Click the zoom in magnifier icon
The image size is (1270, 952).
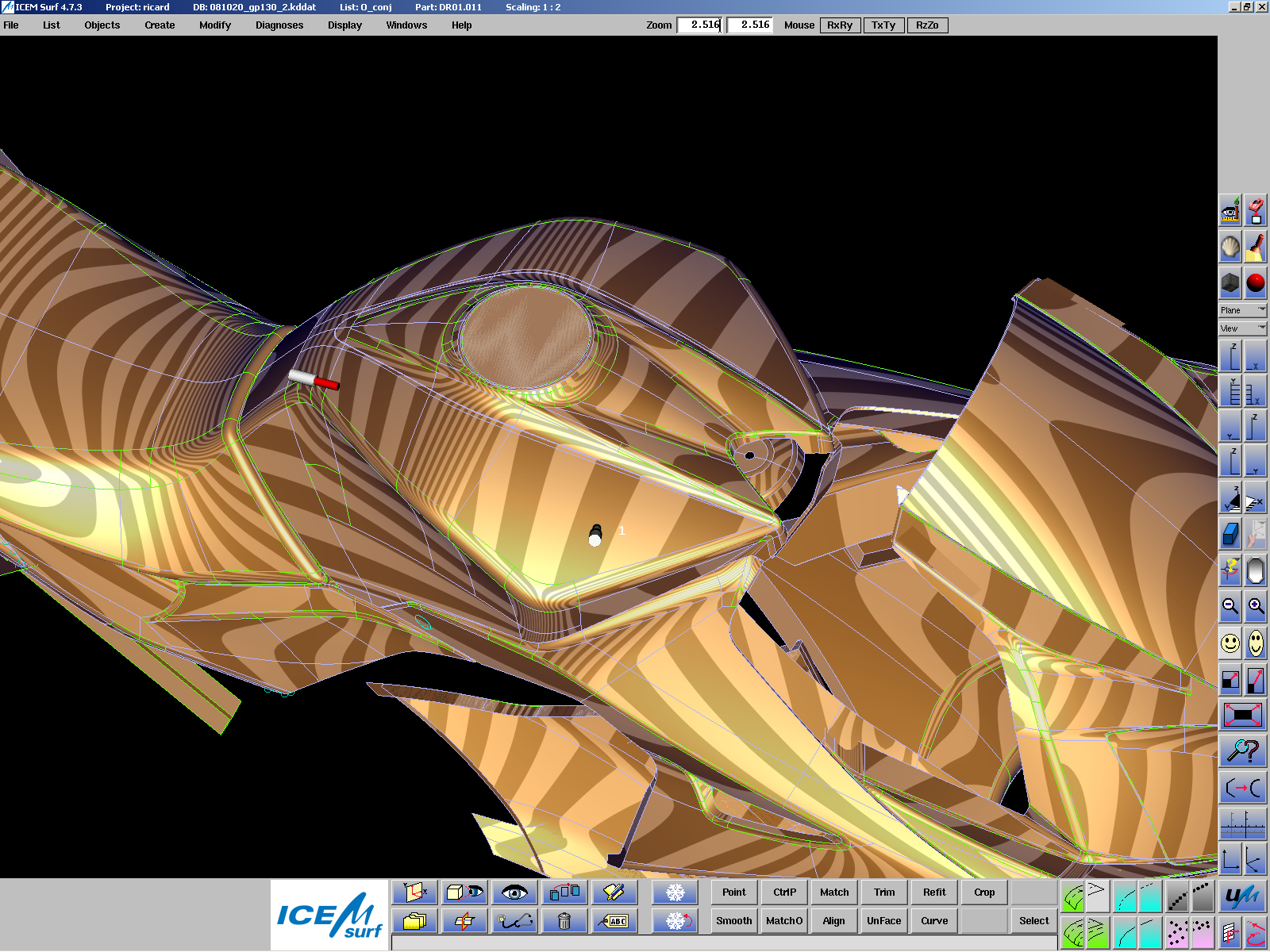click(x=1256, y=607)
